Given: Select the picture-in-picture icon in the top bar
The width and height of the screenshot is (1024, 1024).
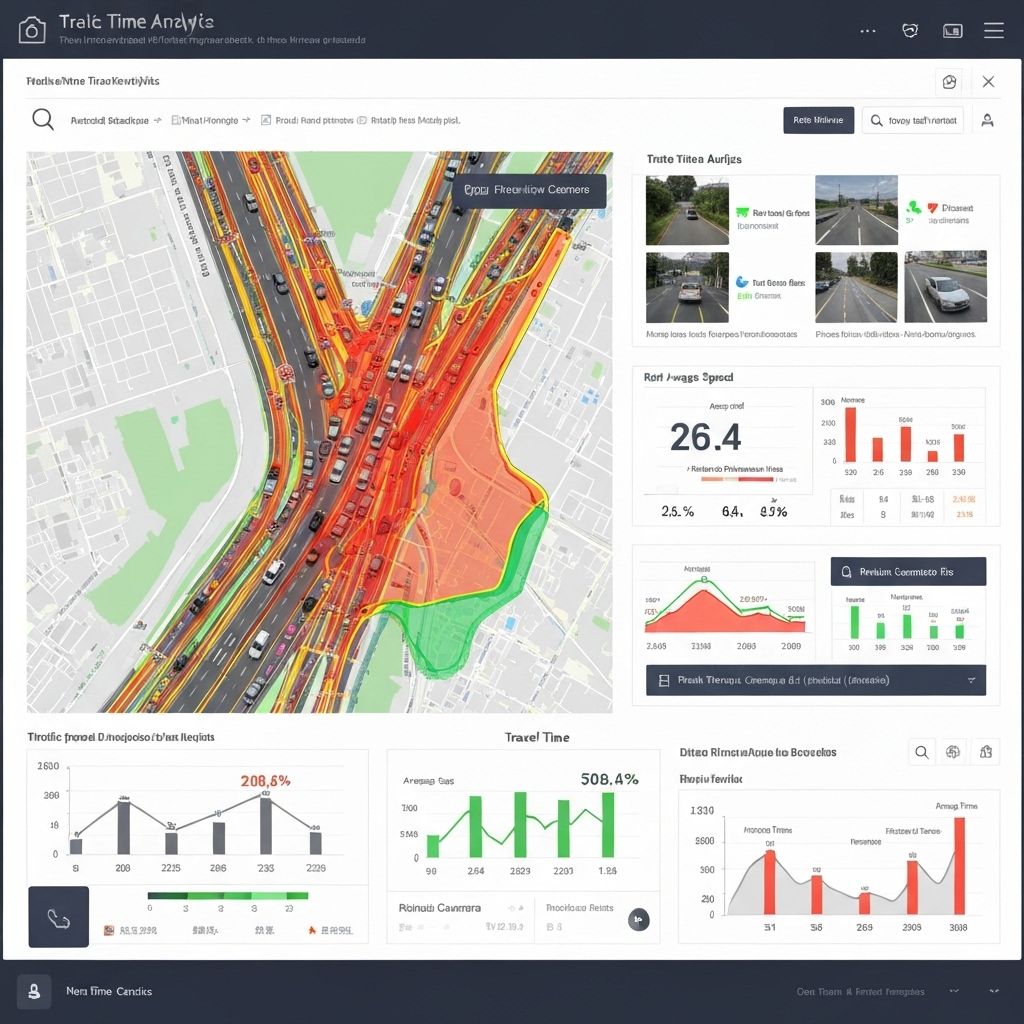Looking at the screenshot, I should [x=952, y=30].
